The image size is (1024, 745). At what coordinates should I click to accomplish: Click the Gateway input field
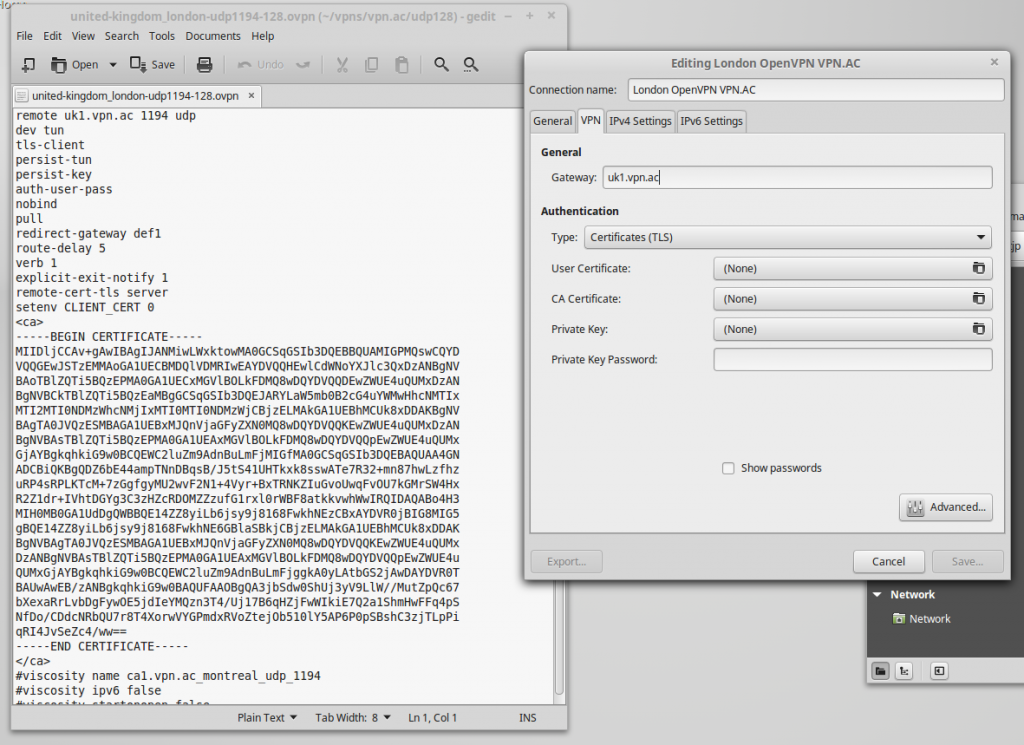(797, 178)
